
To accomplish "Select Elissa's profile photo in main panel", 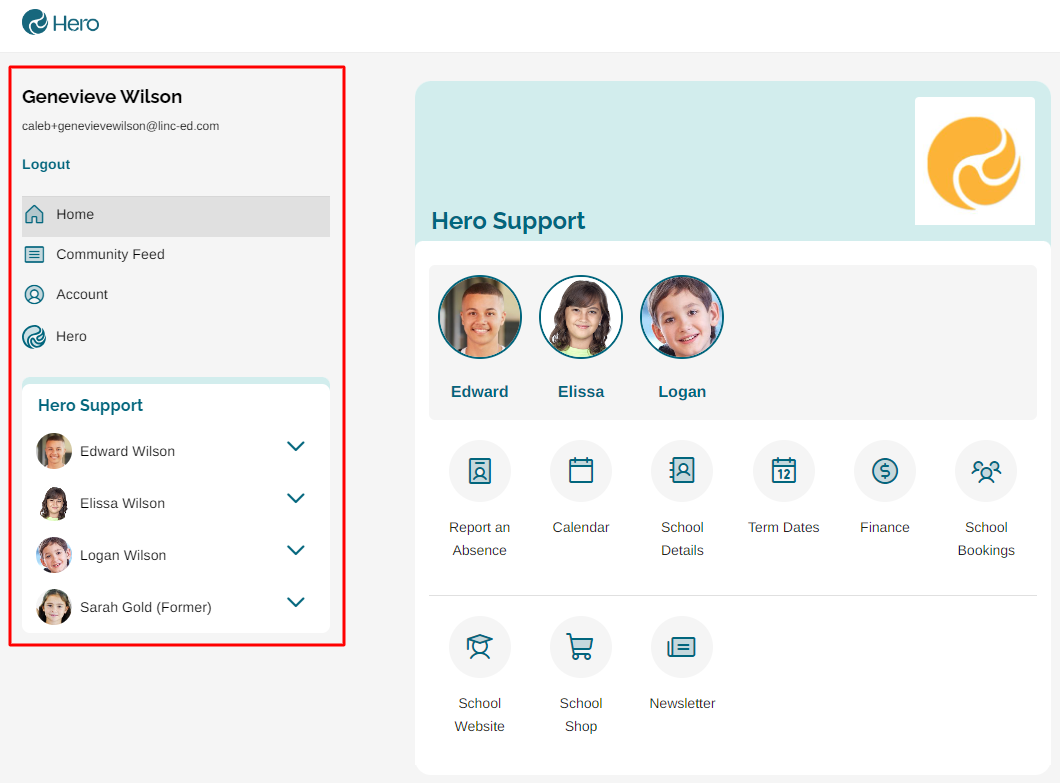I will pyautogui.click(x=581, y=317).
